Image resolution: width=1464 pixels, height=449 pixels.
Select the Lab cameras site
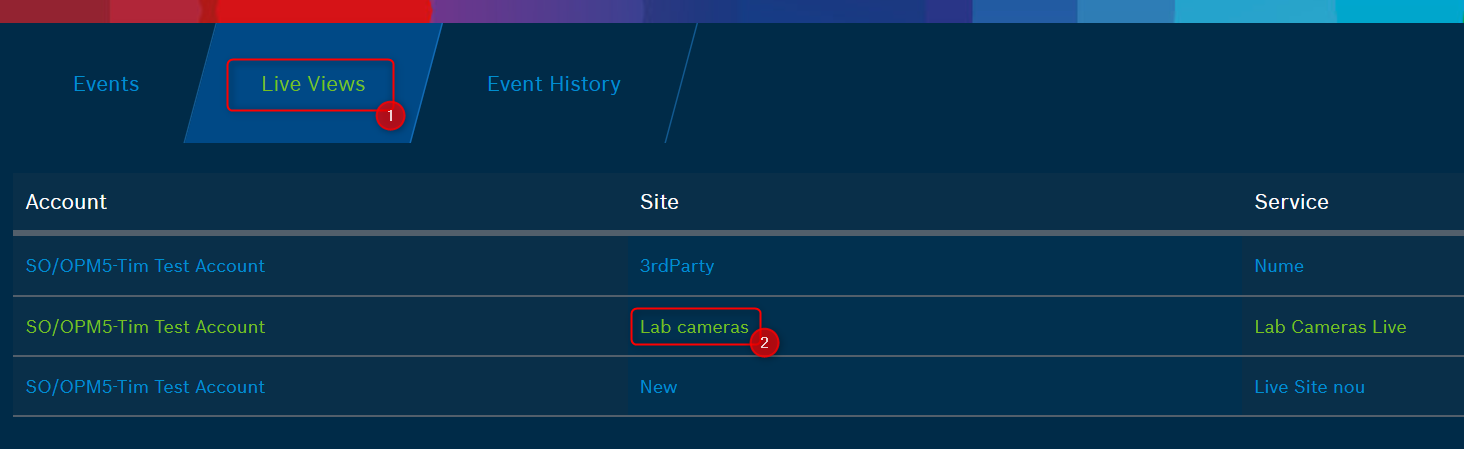[694, 327]
